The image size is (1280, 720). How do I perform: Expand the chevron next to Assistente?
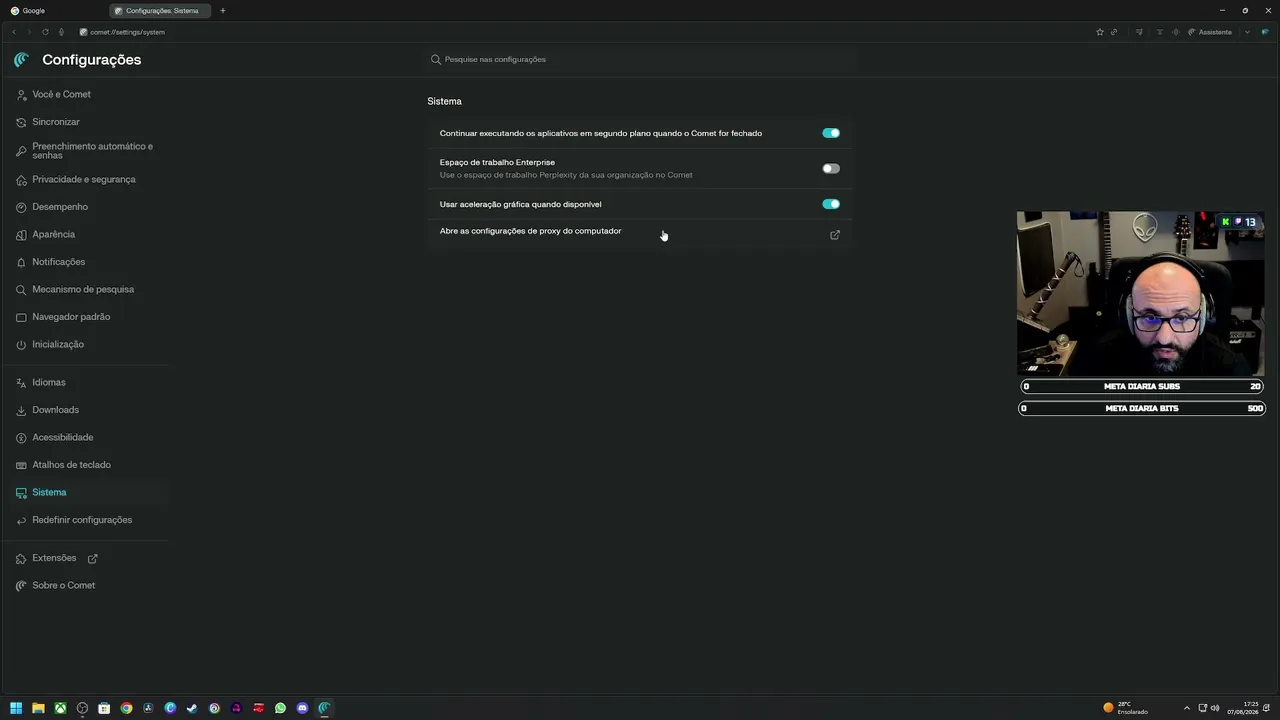[1247, 32]
